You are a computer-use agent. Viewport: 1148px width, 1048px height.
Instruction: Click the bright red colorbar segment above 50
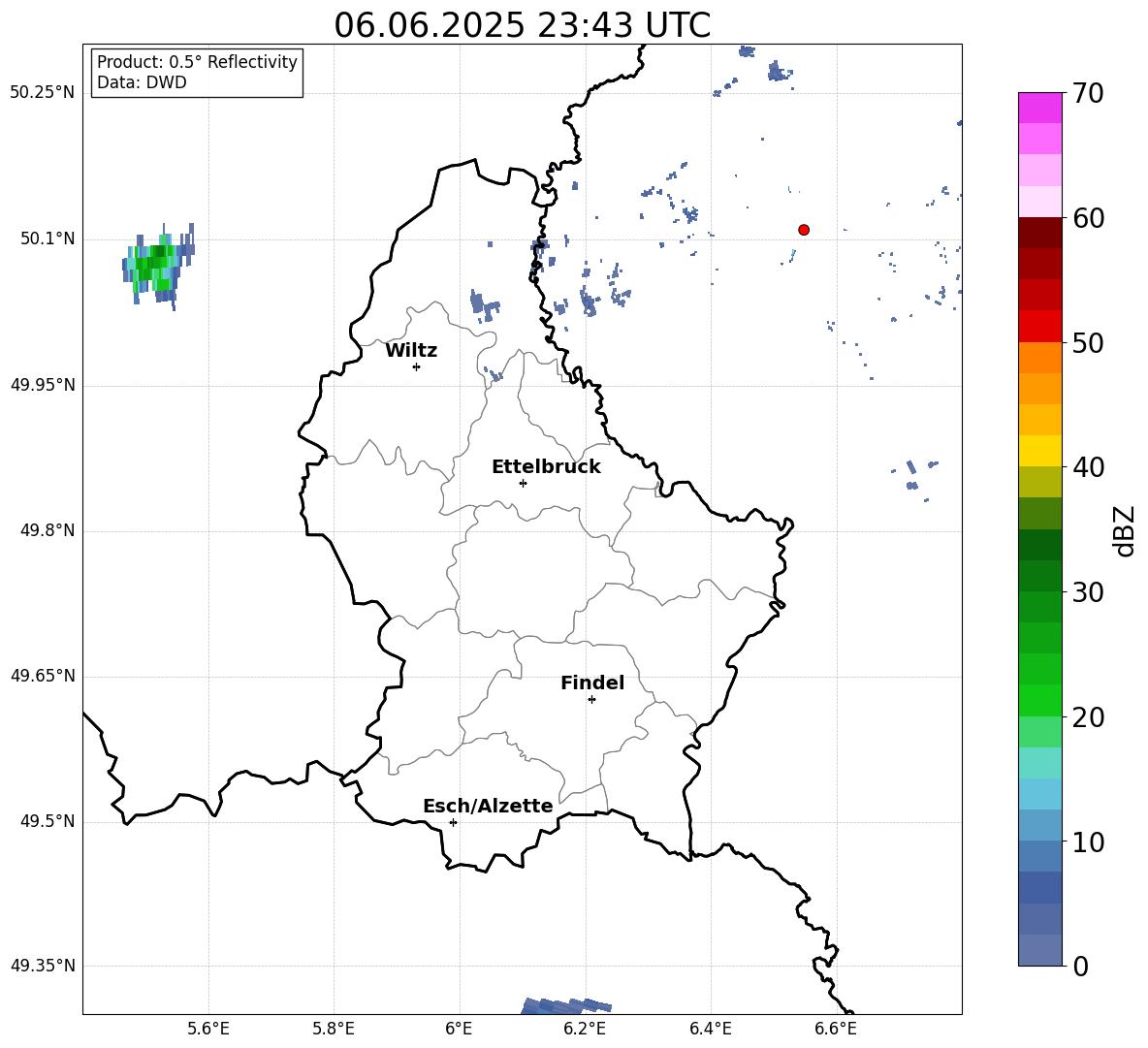[x=1039, y=327]
